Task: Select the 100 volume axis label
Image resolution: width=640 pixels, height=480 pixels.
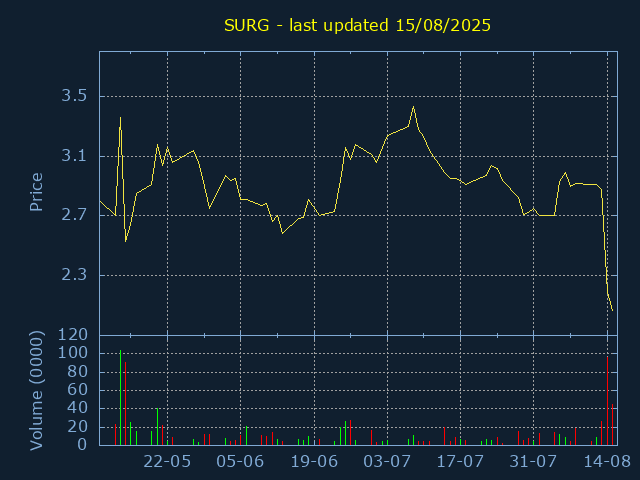Action: point(73,353)
